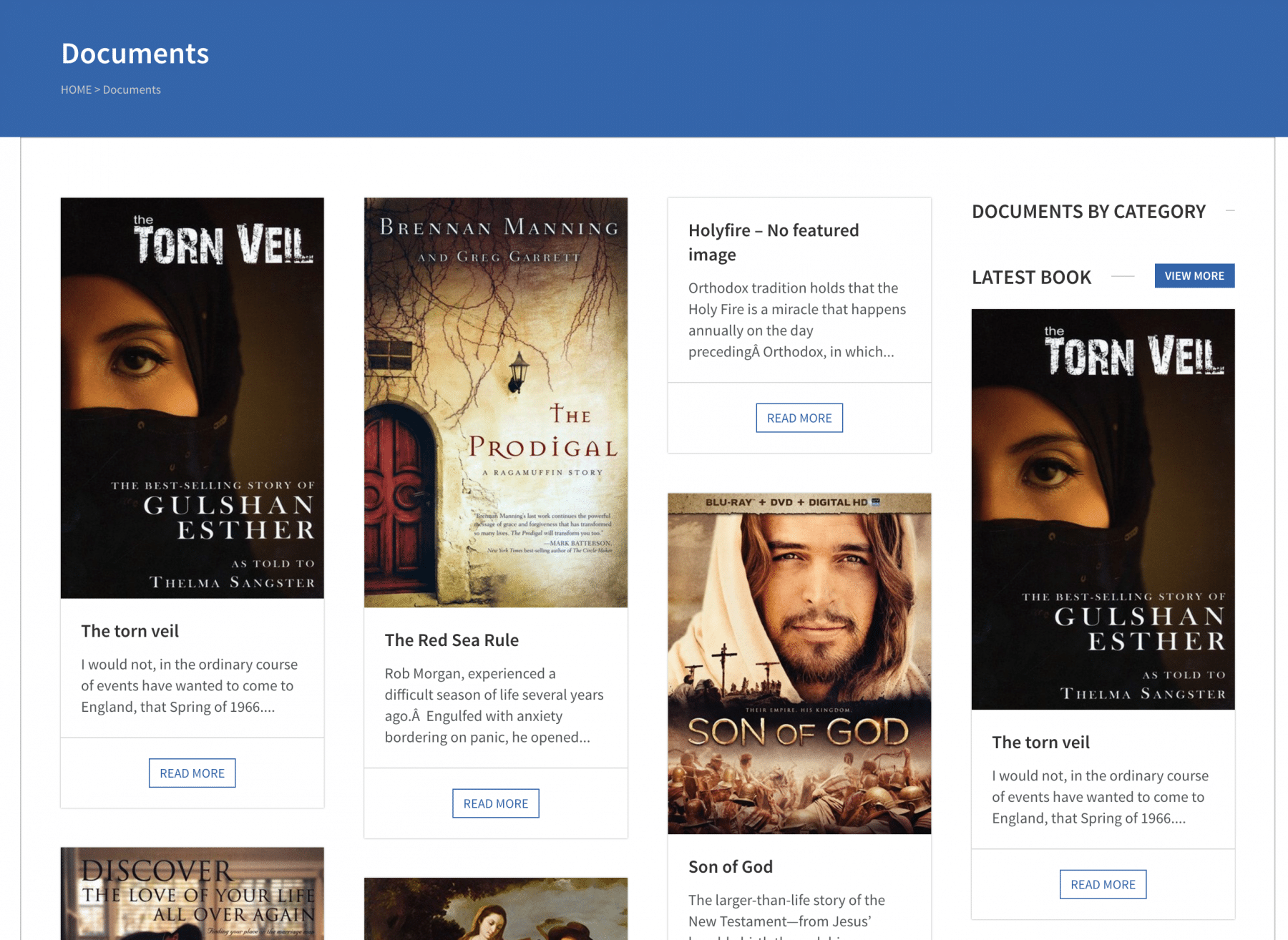This screenshot has height=940, width=1288.
Task: Open The Torn Veil cover in main grid
Action: tap(192, 398)
